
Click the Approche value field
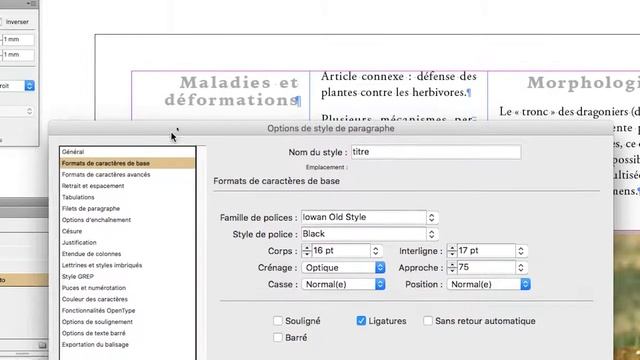[486, 267]
